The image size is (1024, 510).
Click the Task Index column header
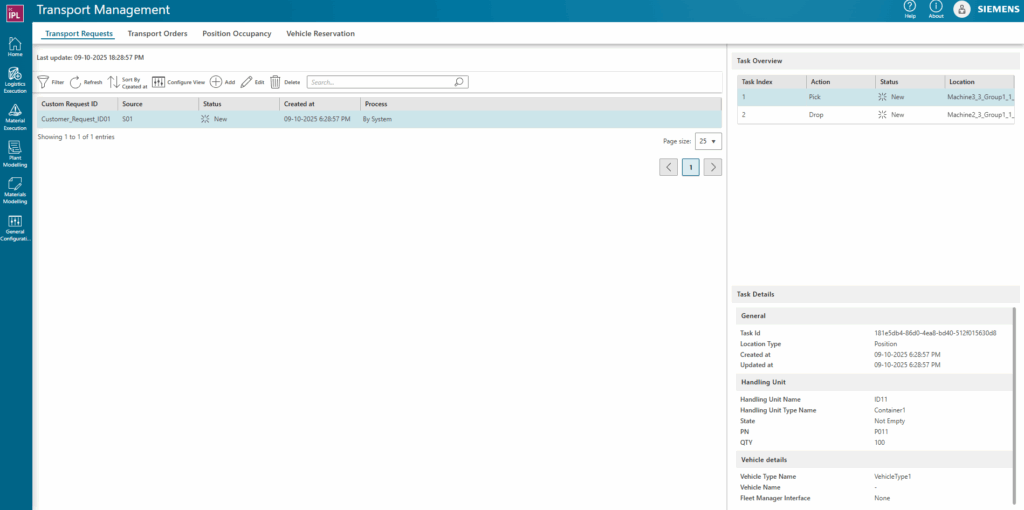point(770,82)
